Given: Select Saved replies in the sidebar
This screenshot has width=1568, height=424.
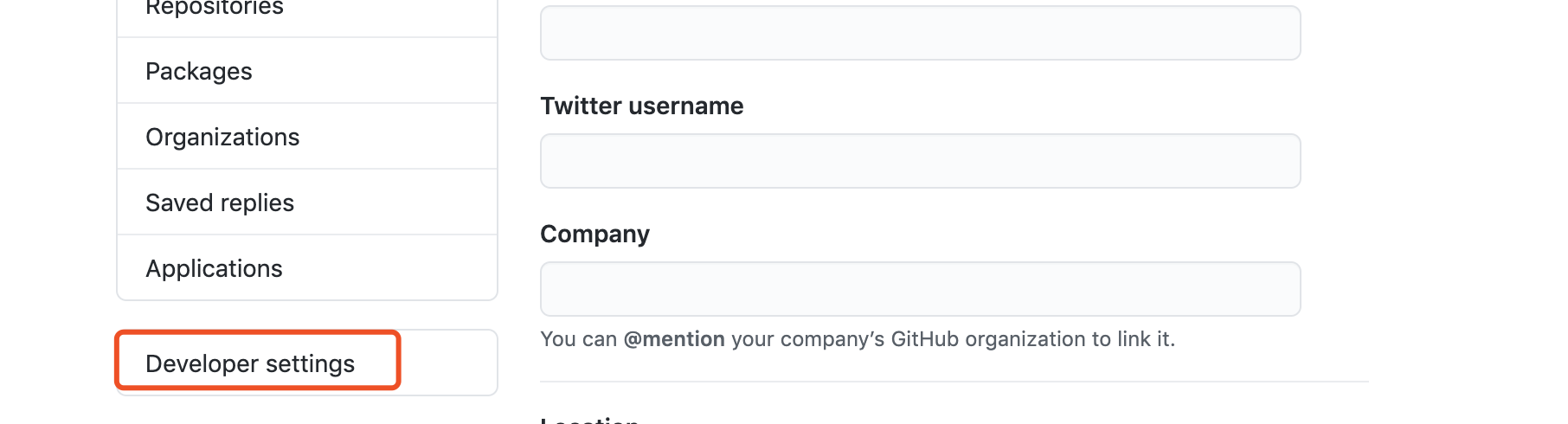Looking at the screenshot, I should pyautogui.click(x=220, y=202).
